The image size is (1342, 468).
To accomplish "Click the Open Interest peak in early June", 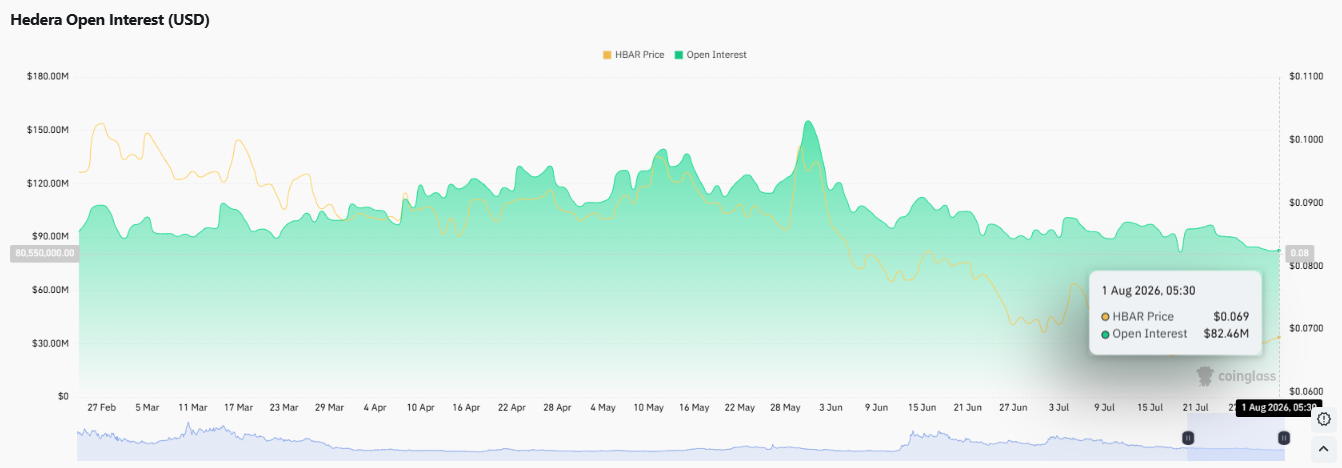I will coord(808,122).
